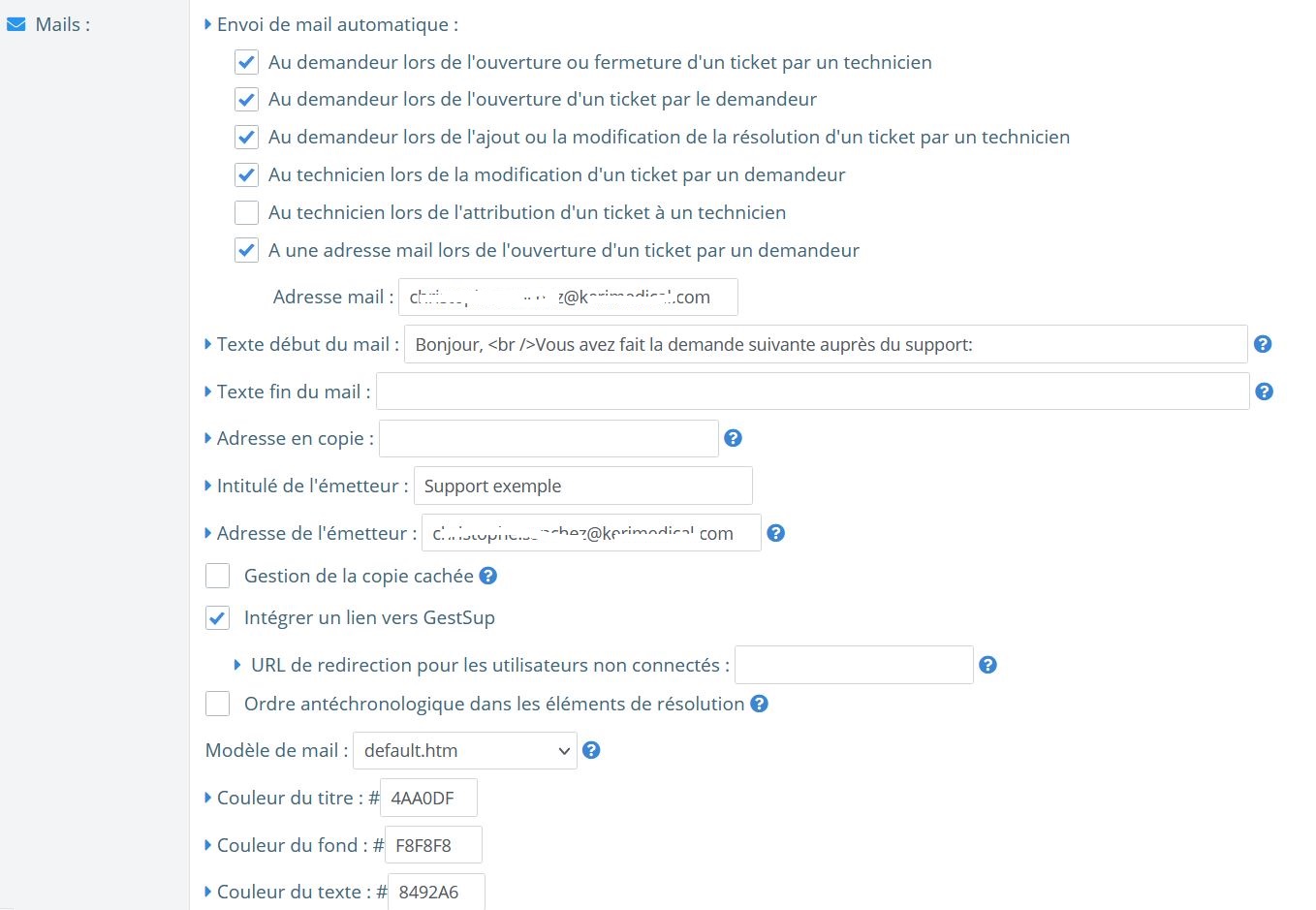Open help for Gestion de la copie cachée
Screen dimensions: 1316x910
pyautogui.click(x=488, y=576)
